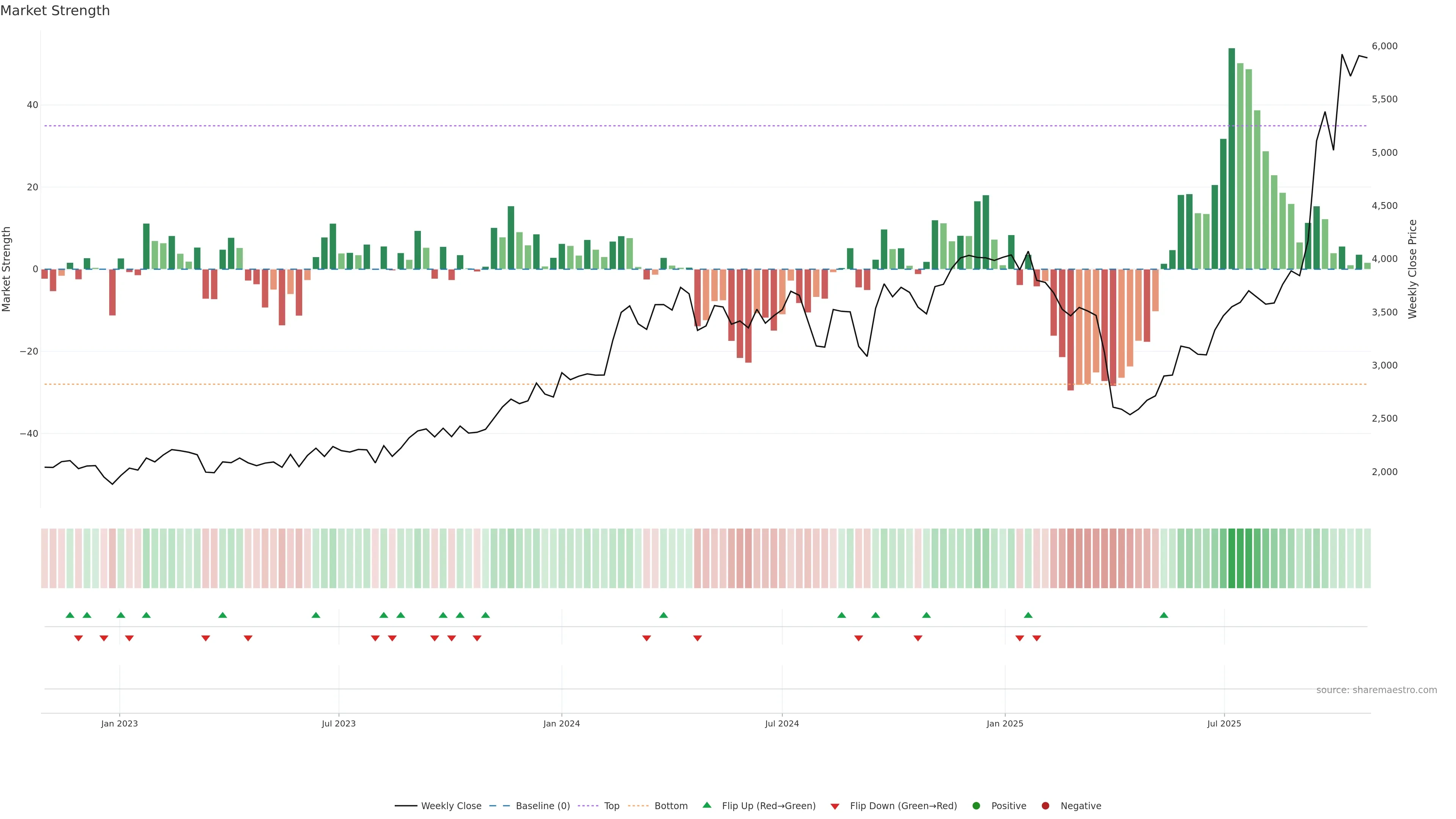Screen dimensions: 1456x819
Task: Click the rightmost green flip-up triangle marker
Action: [x=1164, y=615]
